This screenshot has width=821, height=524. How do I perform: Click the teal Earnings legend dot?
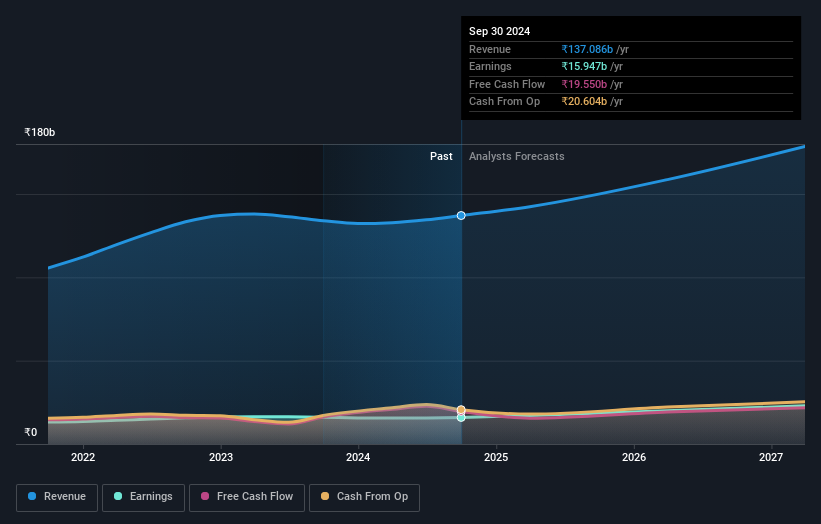[118, 496]
